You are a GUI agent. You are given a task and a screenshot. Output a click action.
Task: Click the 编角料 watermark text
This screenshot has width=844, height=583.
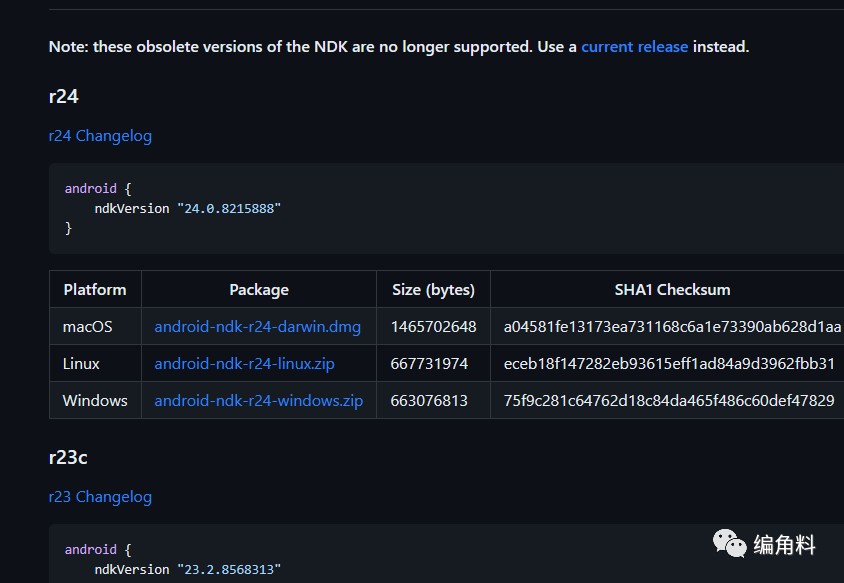(785, 544)
